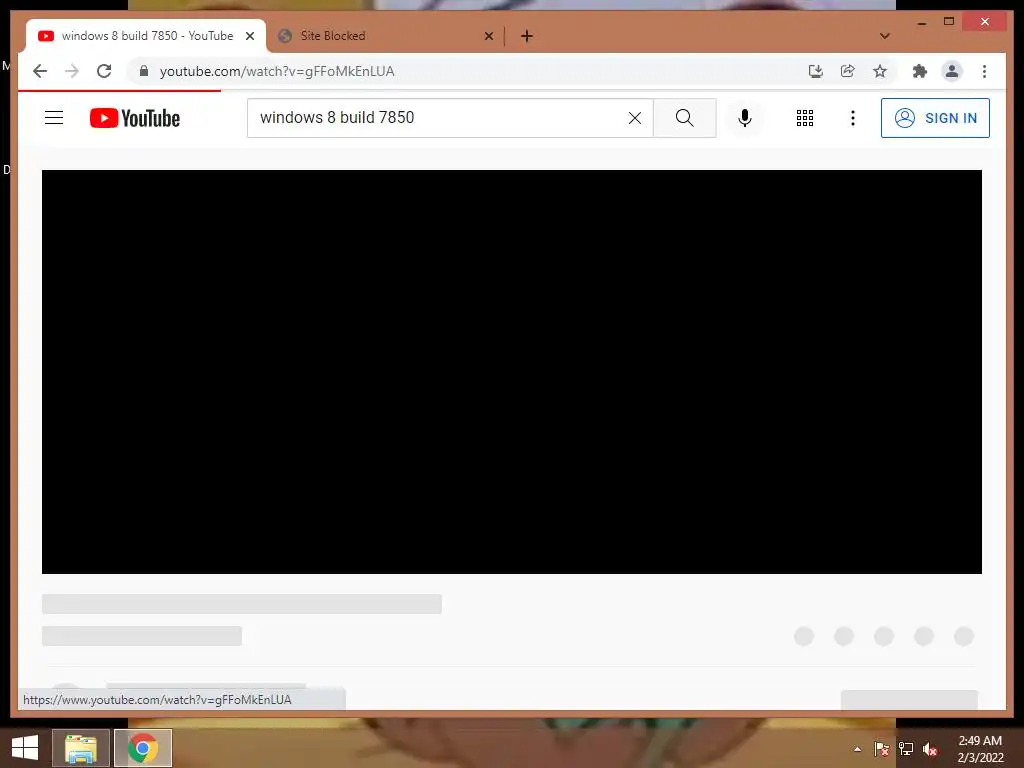Click the black video player area

(x=511, y=372)
